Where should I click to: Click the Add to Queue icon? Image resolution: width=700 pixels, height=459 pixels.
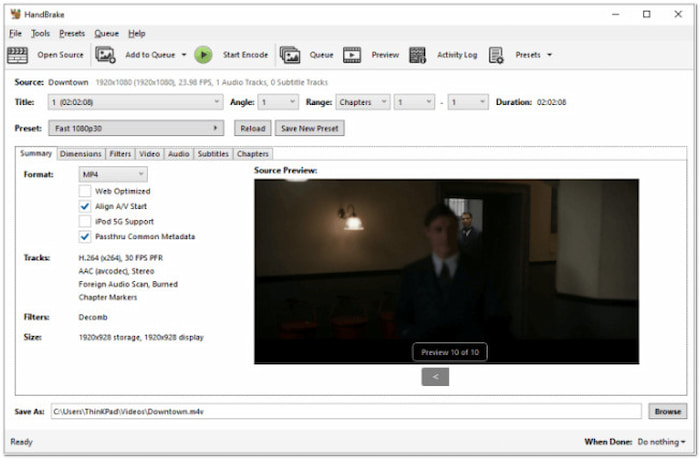pos(106,55)
